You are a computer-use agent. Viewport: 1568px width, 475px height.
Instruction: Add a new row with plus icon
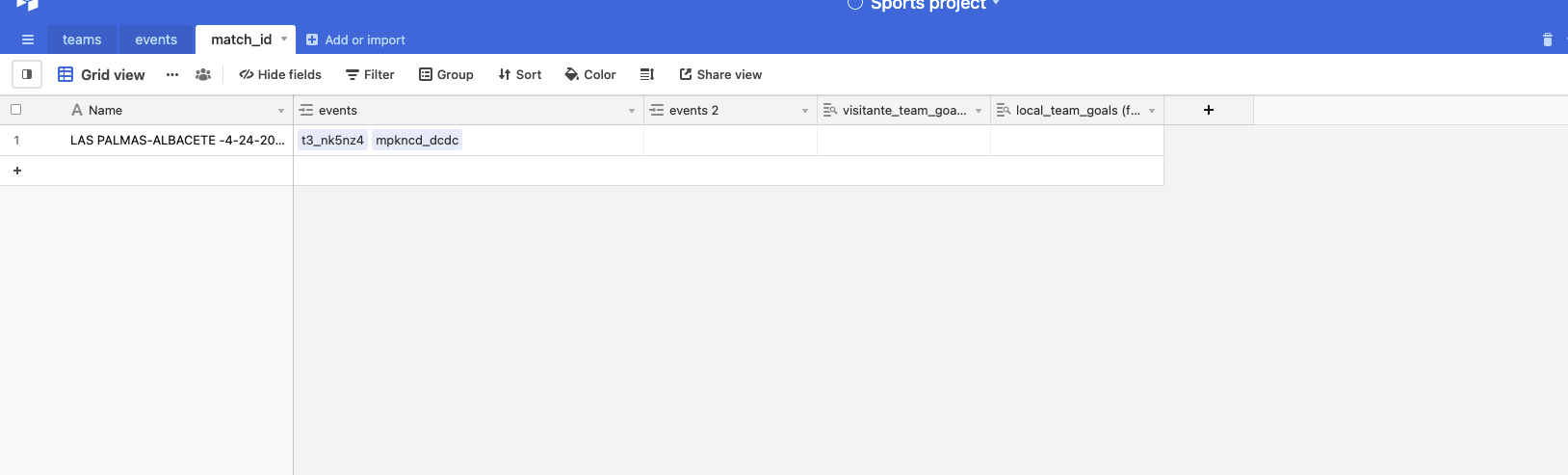[x=17, y=171]
